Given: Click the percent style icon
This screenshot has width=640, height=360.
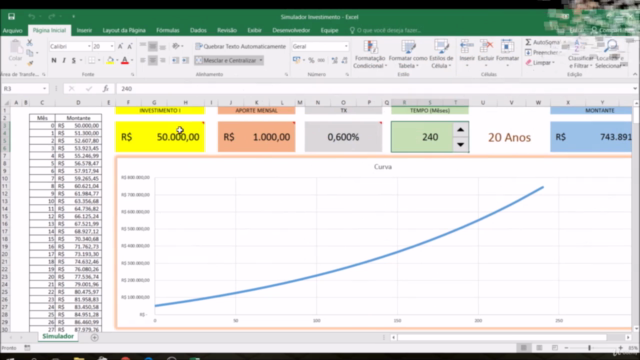Looking at the screenshot, I should 311,60.
